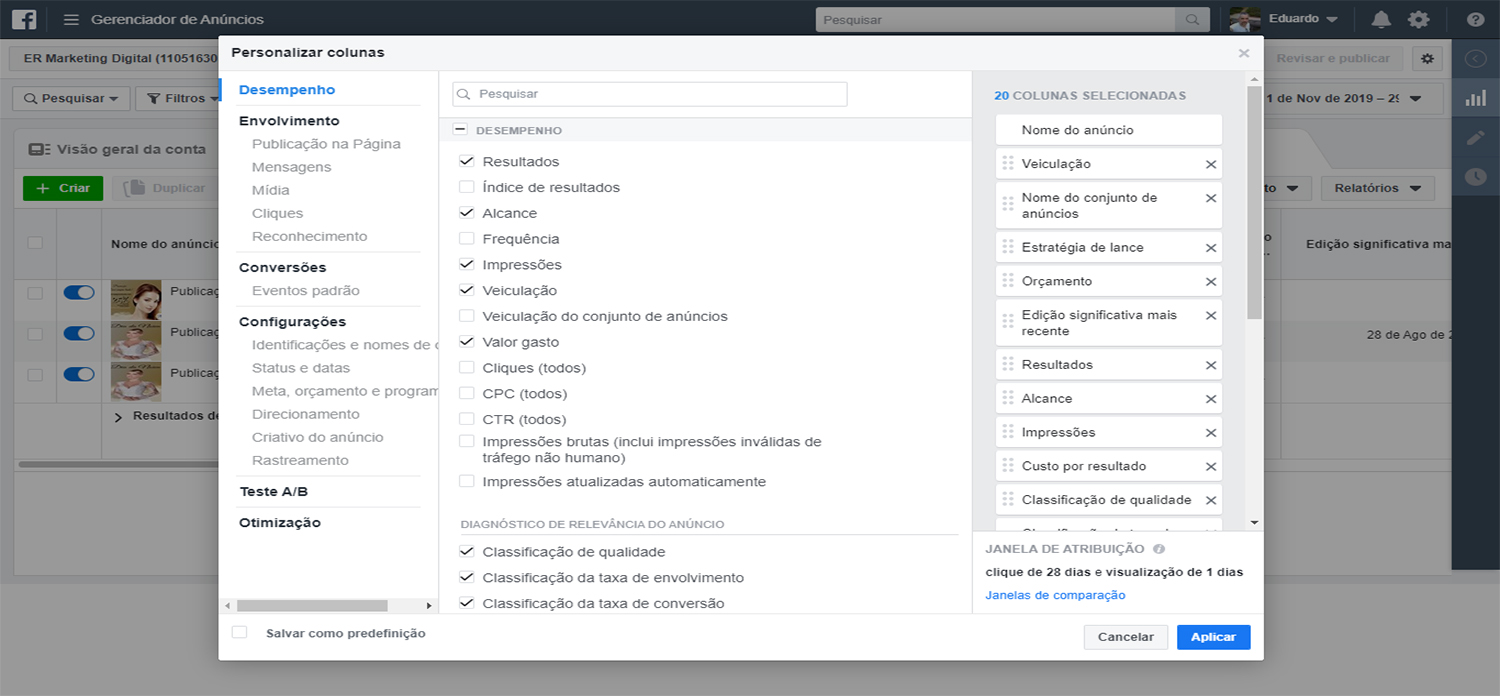Click the Facebook logo icon
The width and height of the screenshot is (1500, 696).
click(24, 19)
